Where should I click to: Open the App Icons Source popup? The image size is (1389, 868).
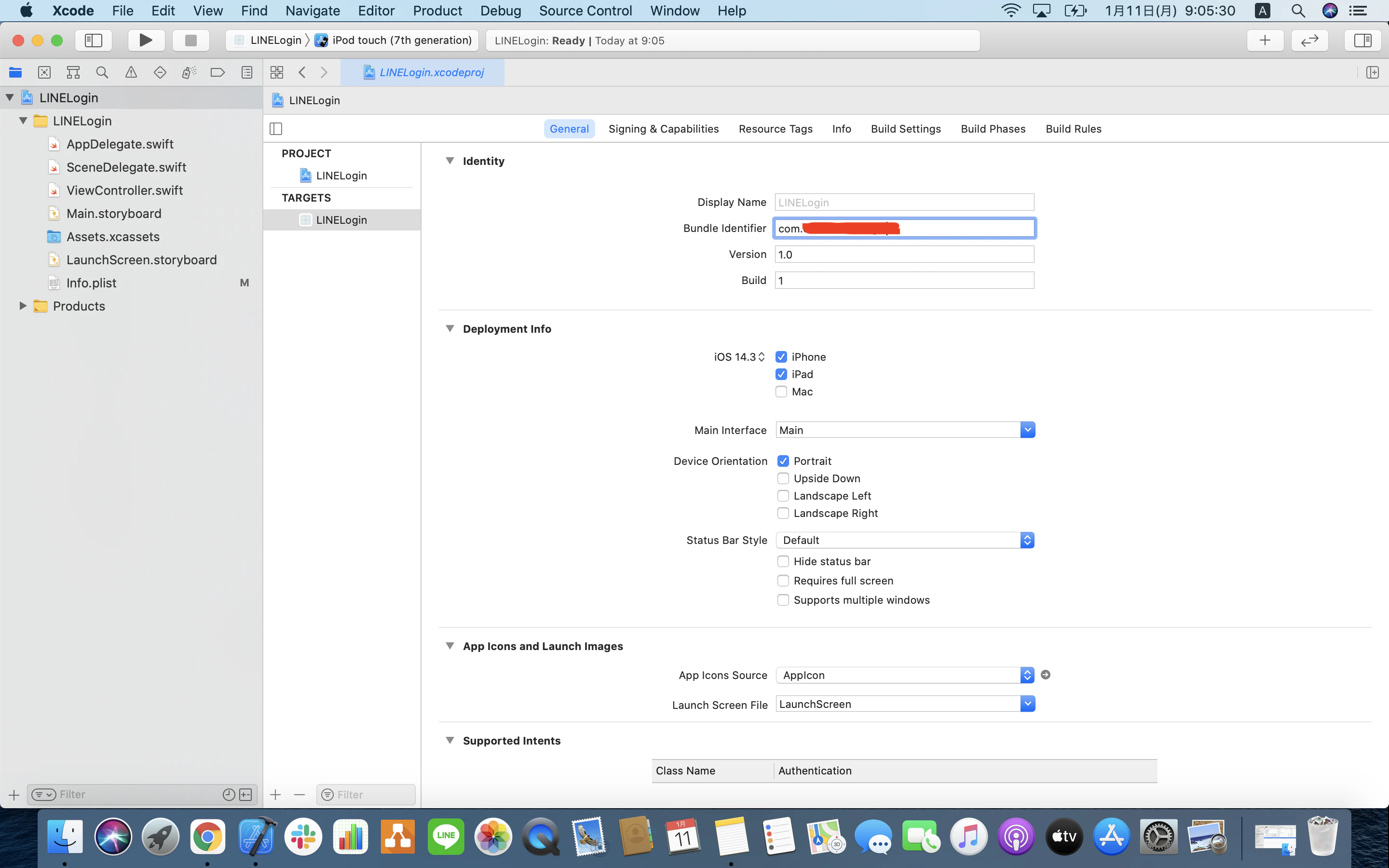pyautogui.click(x=905, y=675)
